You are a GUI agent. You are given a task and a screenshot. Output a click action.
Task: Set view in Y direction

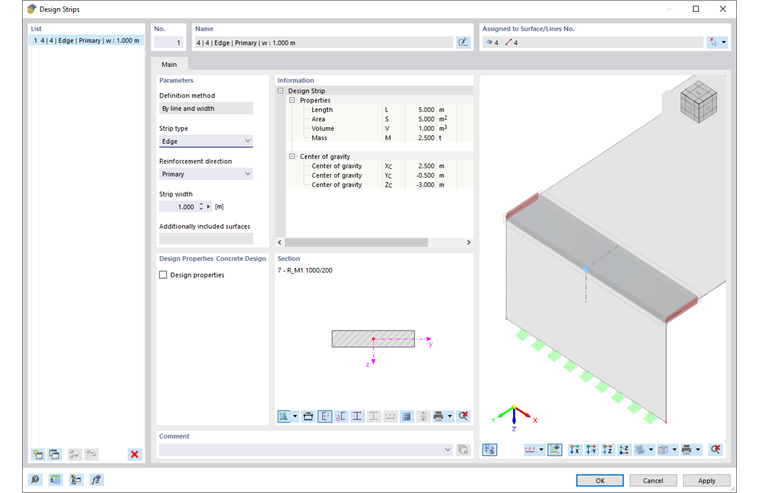(x=591, y=449)
